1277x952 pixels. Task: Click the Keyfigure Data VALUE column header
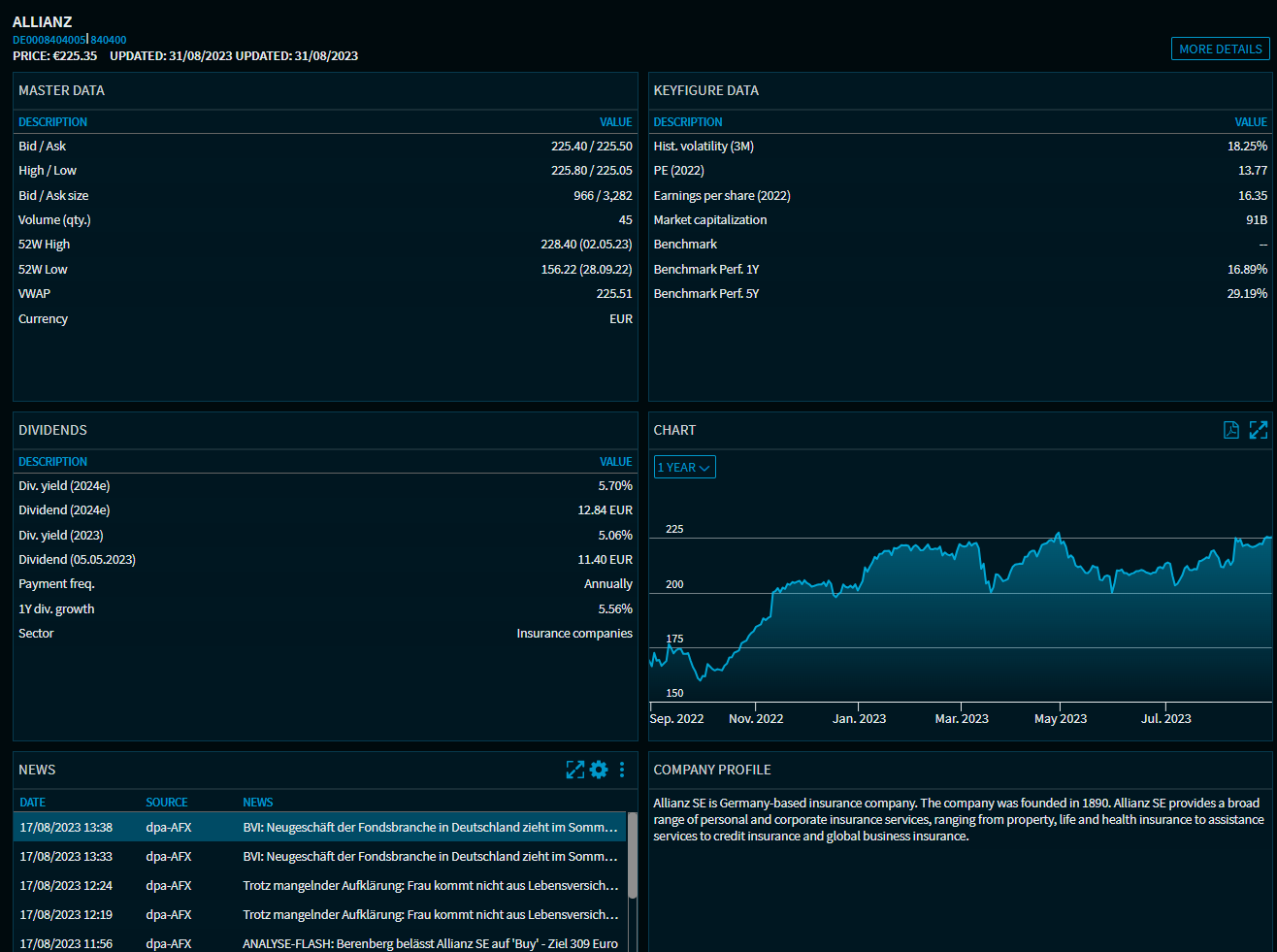1250,122
